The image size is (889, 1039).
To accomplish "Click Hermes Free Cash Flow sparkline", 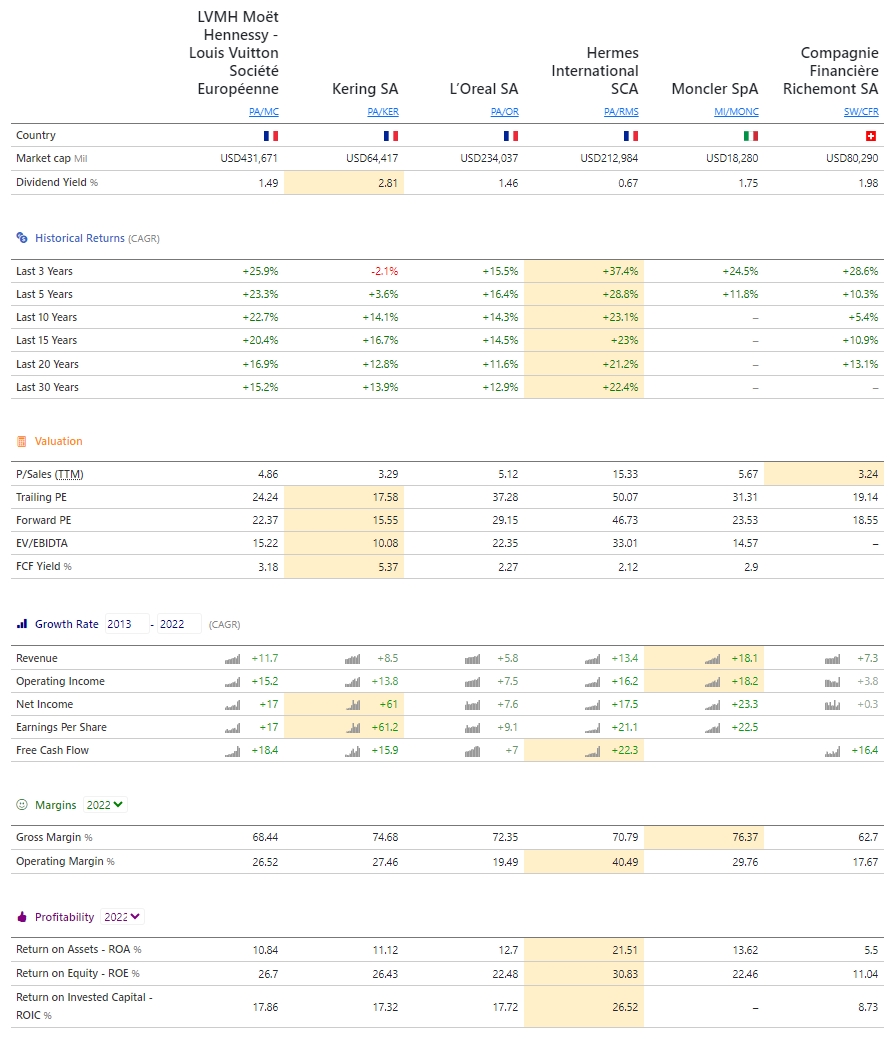I will coord(592,751).
